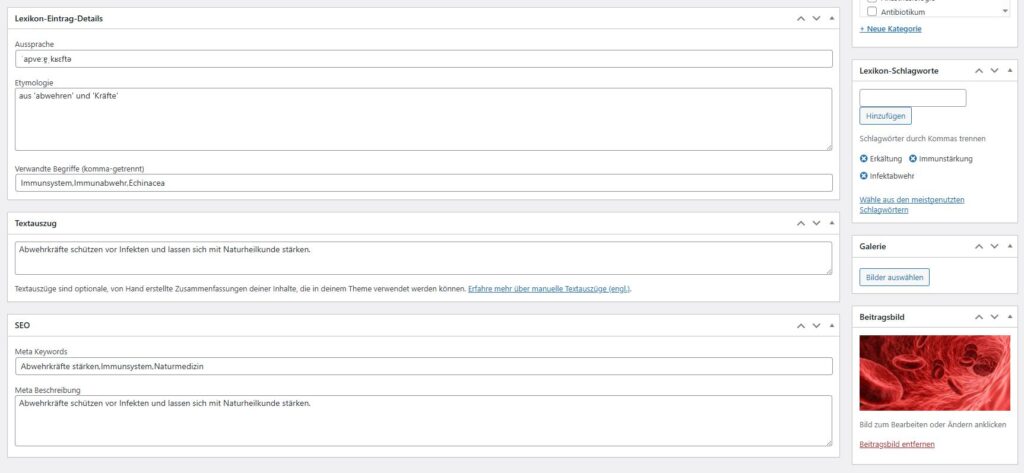Collapse the Textauszug panel

tap(832, 223)
